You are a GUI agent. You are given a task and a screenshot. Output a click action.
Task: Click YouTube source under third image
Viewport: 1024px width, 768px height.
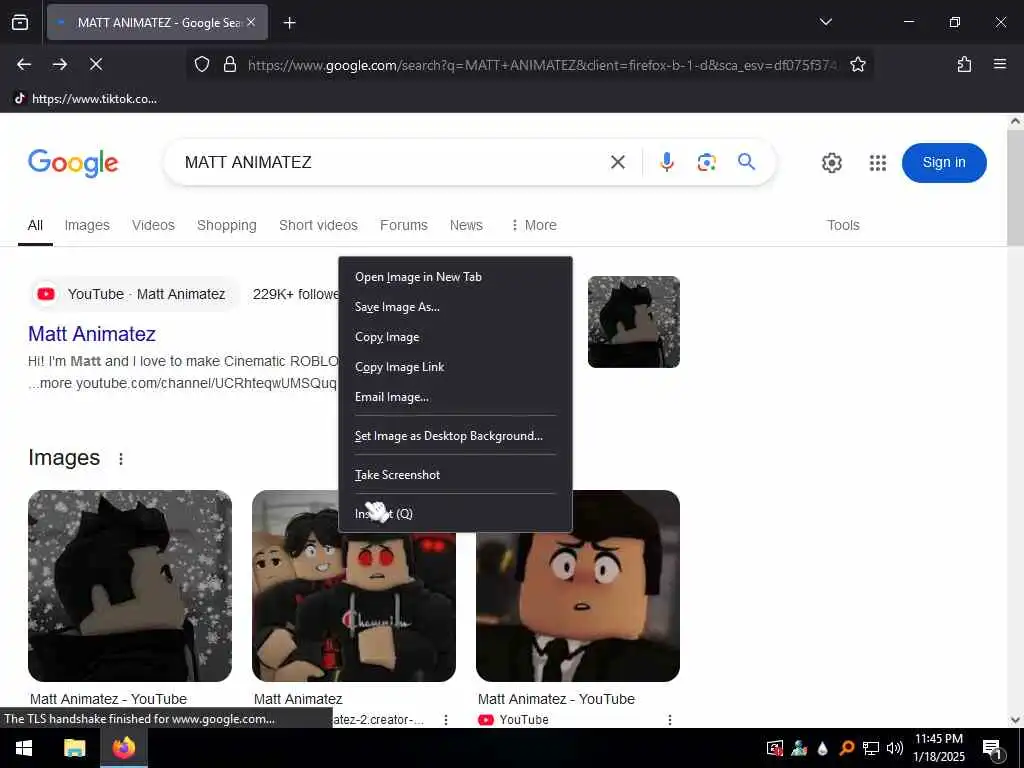[513, 720]
